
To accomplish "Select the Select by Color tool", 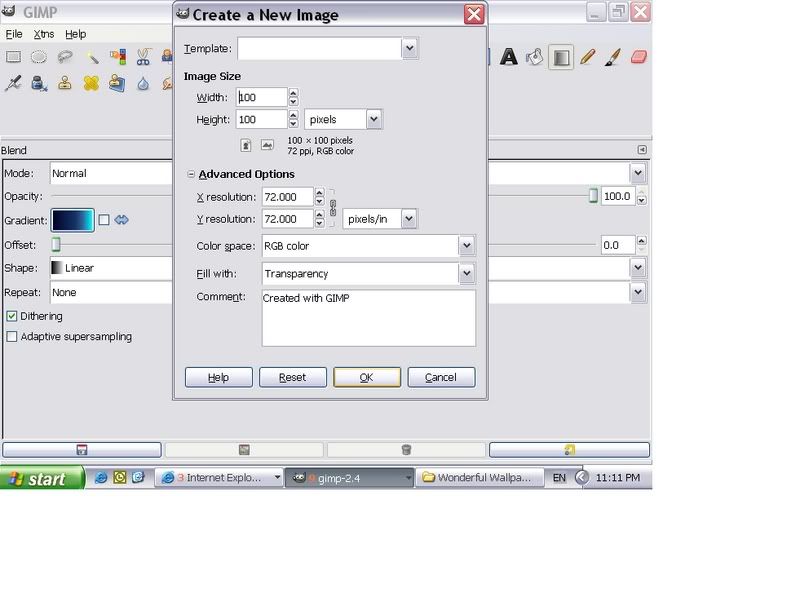I will point(117,57).
